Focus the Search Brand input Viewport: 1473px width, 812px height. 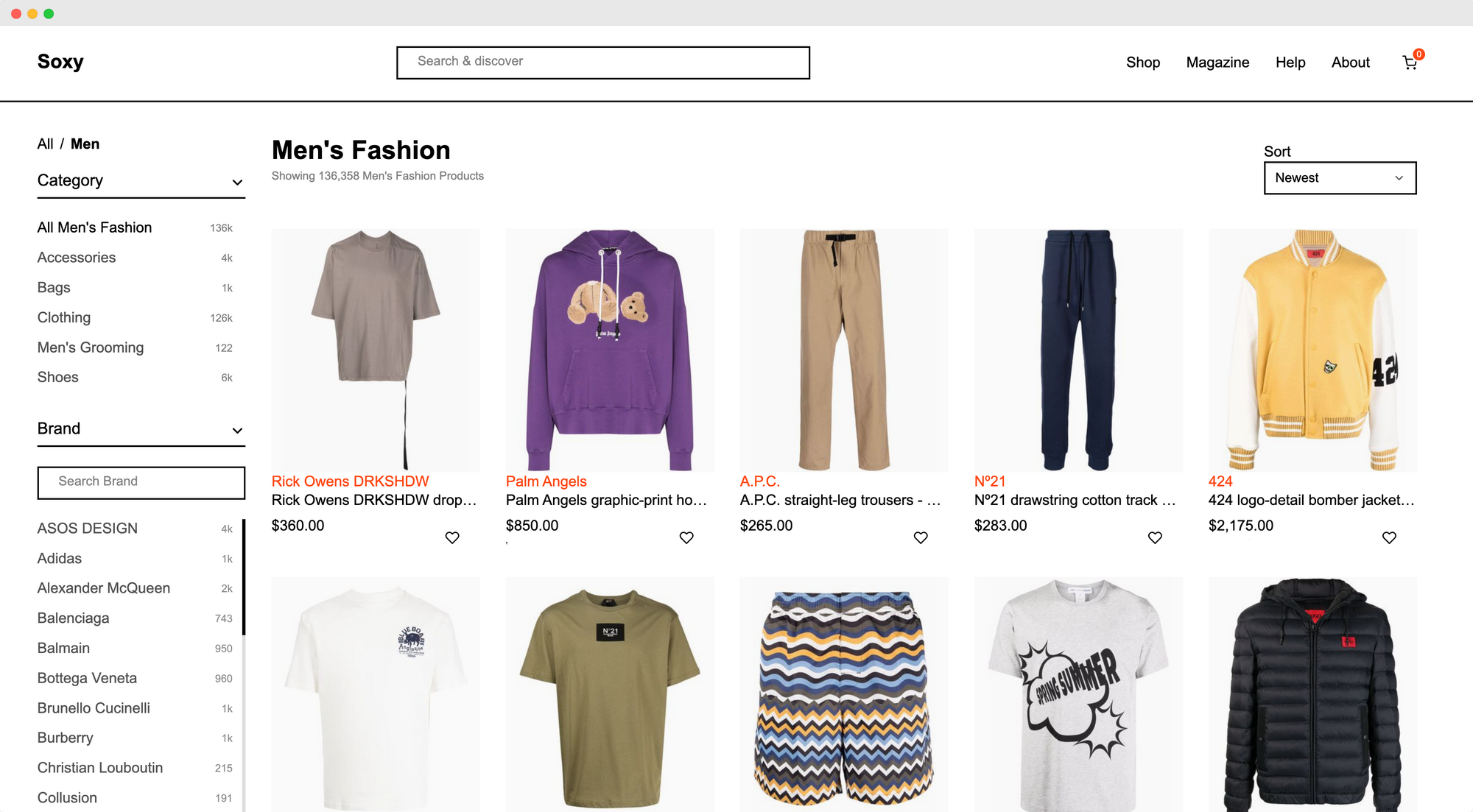pos(141,482)
